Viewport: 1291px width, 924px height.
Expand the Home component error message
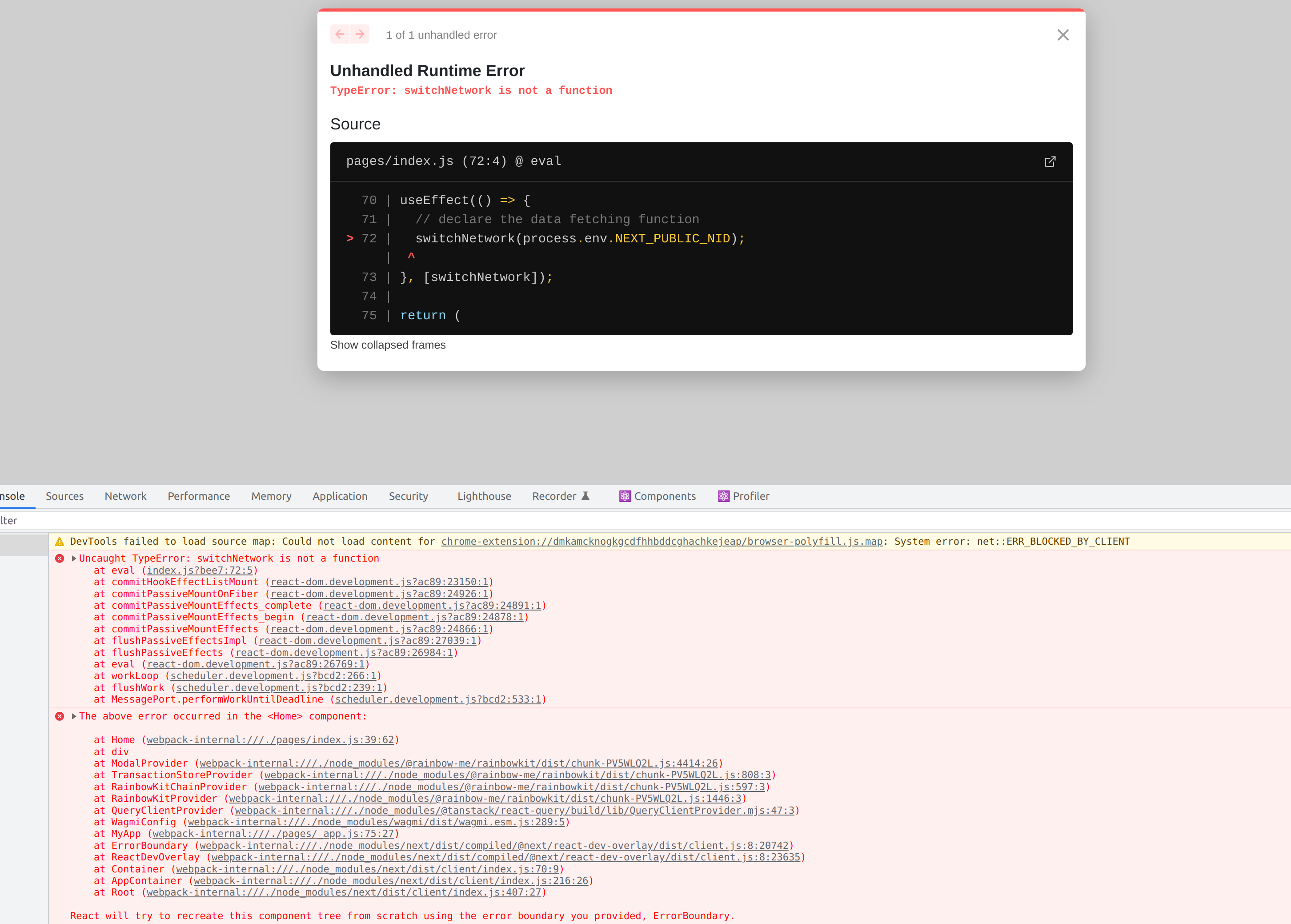coord(73,716)
